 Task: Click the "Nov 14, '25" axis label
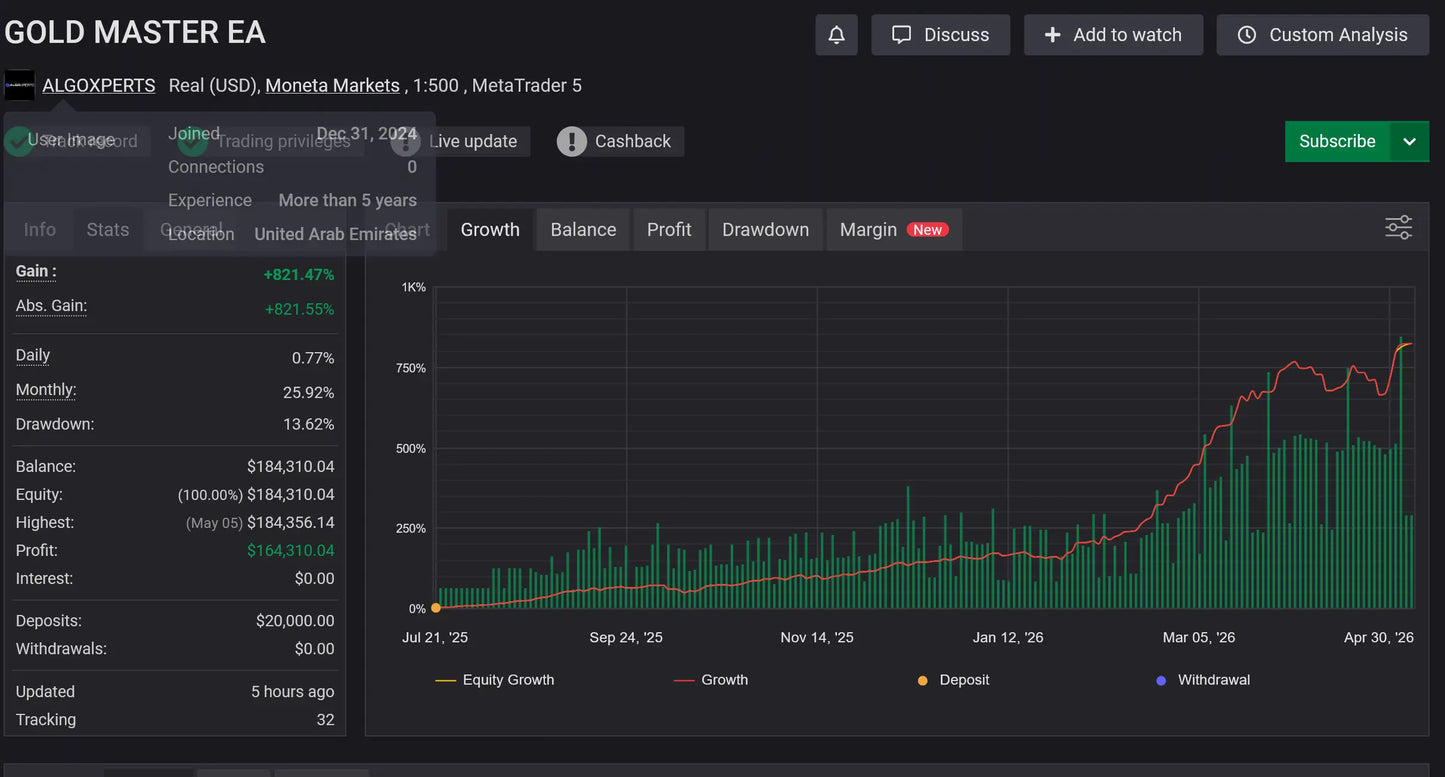tap(817, 637)
